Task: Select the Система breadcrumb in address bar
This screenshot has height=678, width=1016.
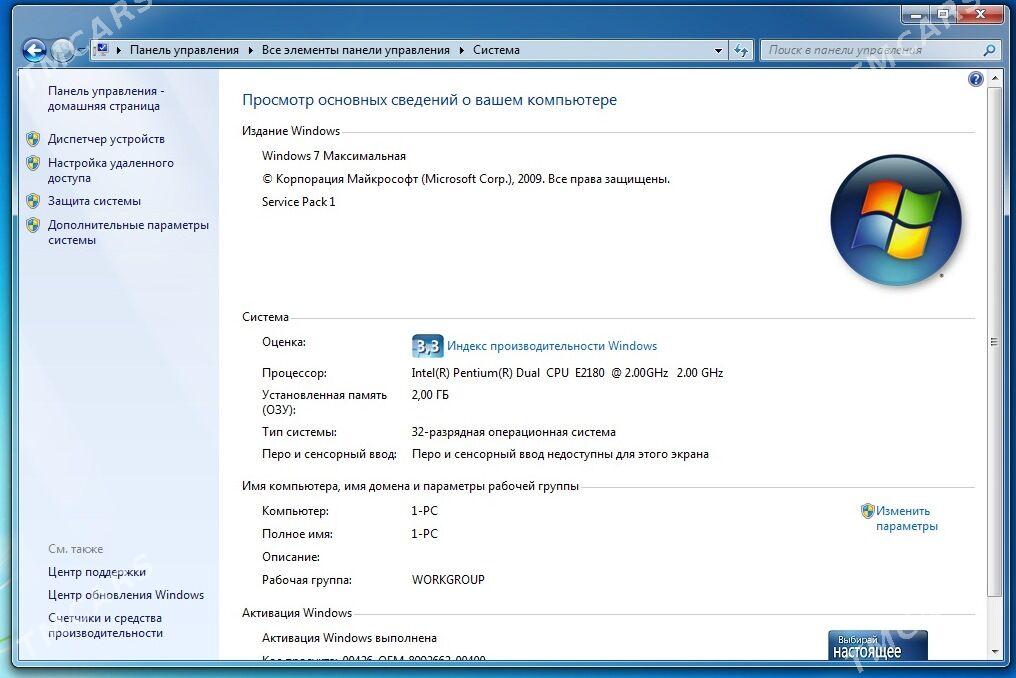Action: (496, 50)
